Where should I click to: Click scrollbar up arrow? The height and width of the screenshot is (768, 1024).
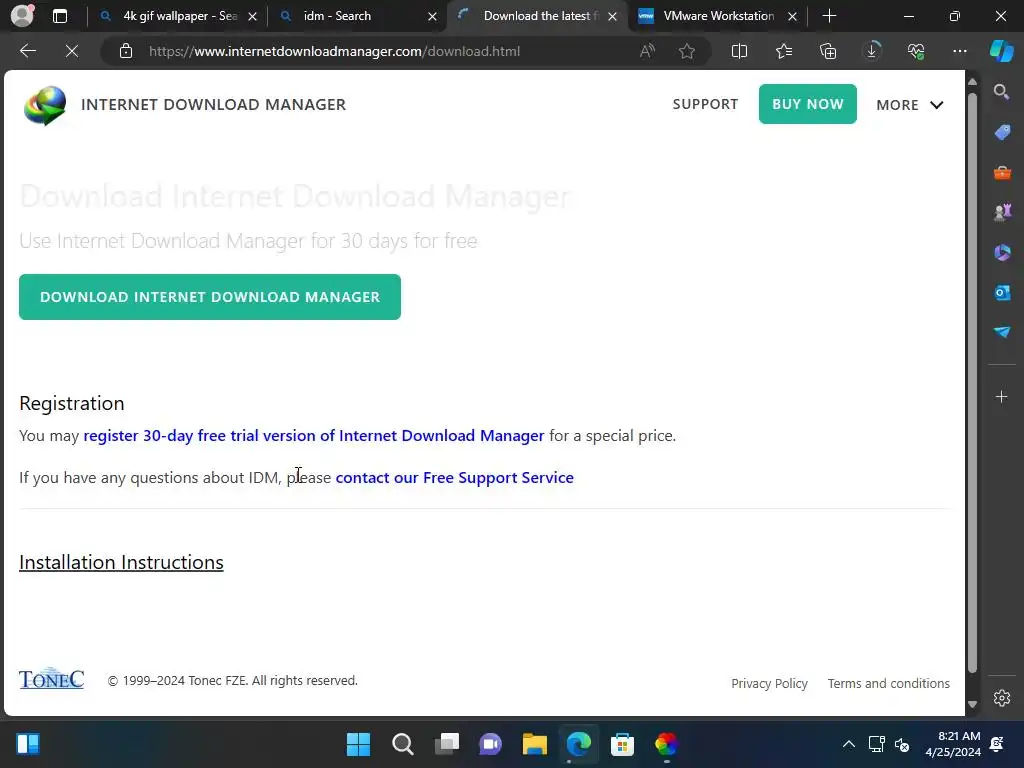[972, 82]
